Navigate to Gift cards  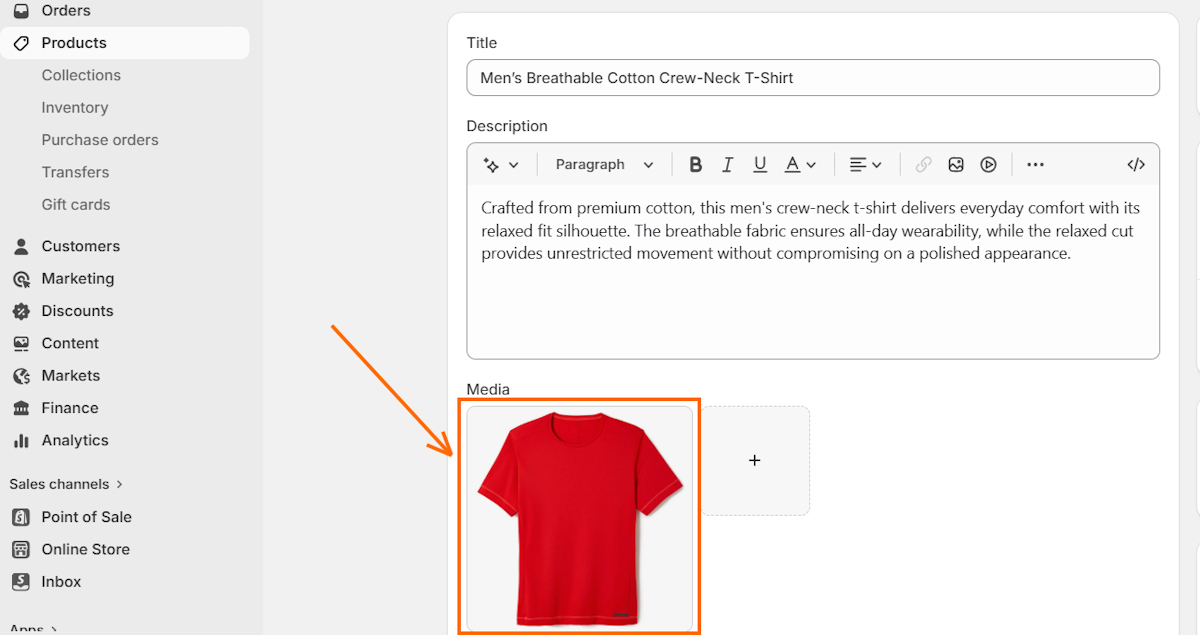click(x=75, y=203)
